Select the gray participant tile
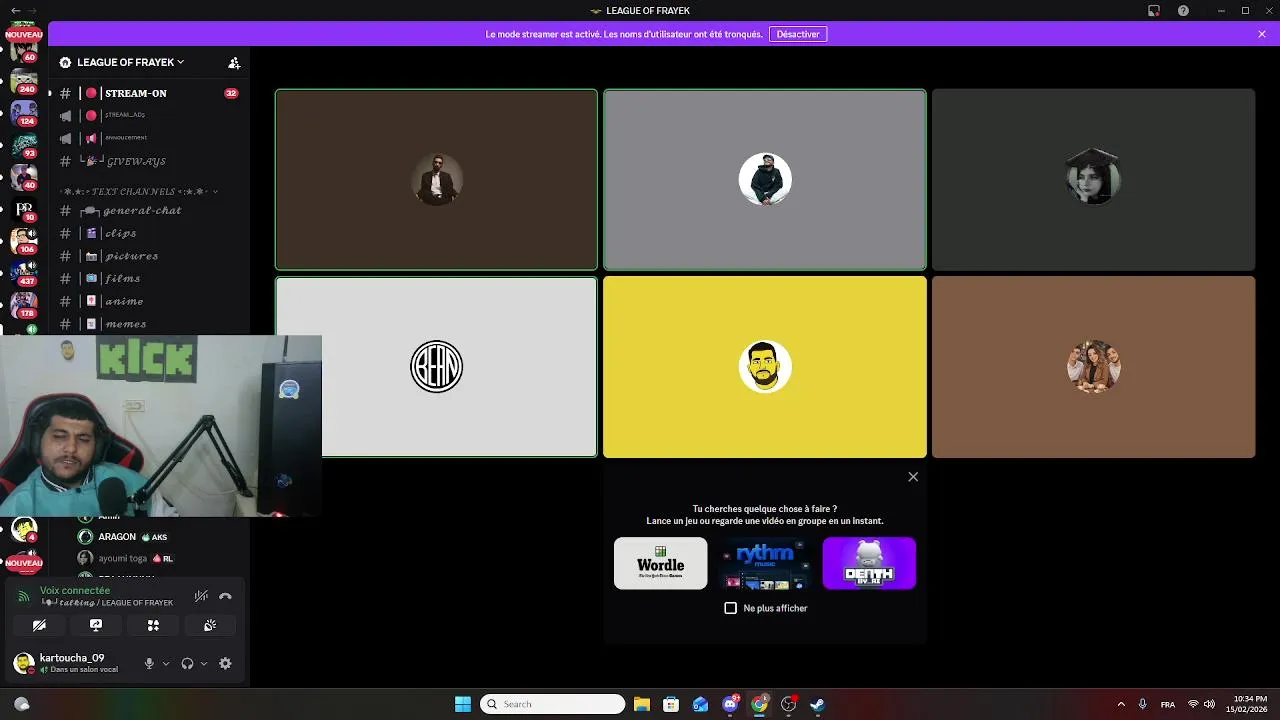The image size is (1280, 720). tap(765, 180)
